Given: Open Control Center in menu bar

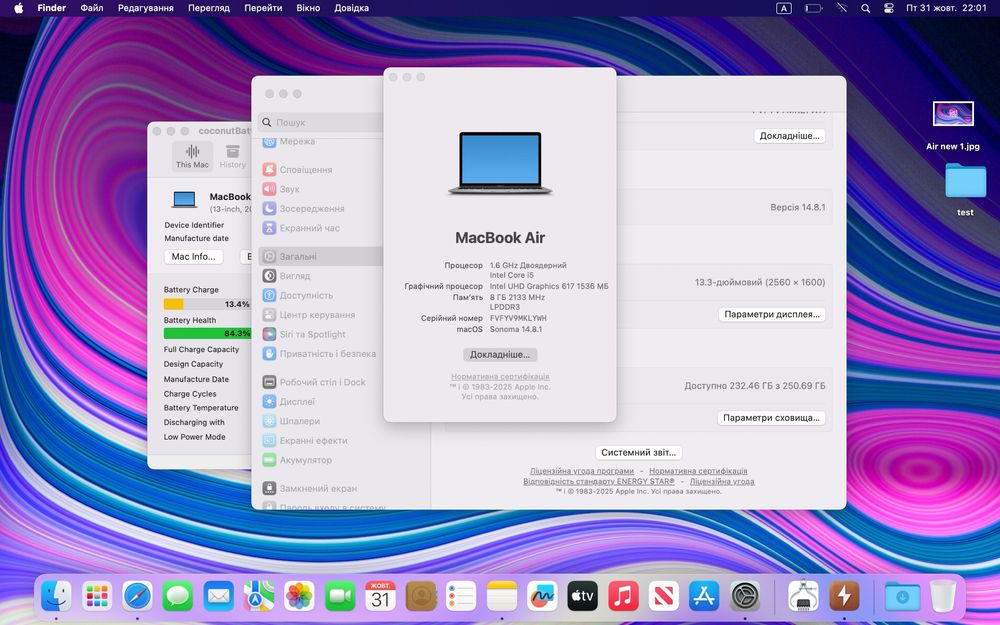Looking at the screenshot, I should coord(888,8).
